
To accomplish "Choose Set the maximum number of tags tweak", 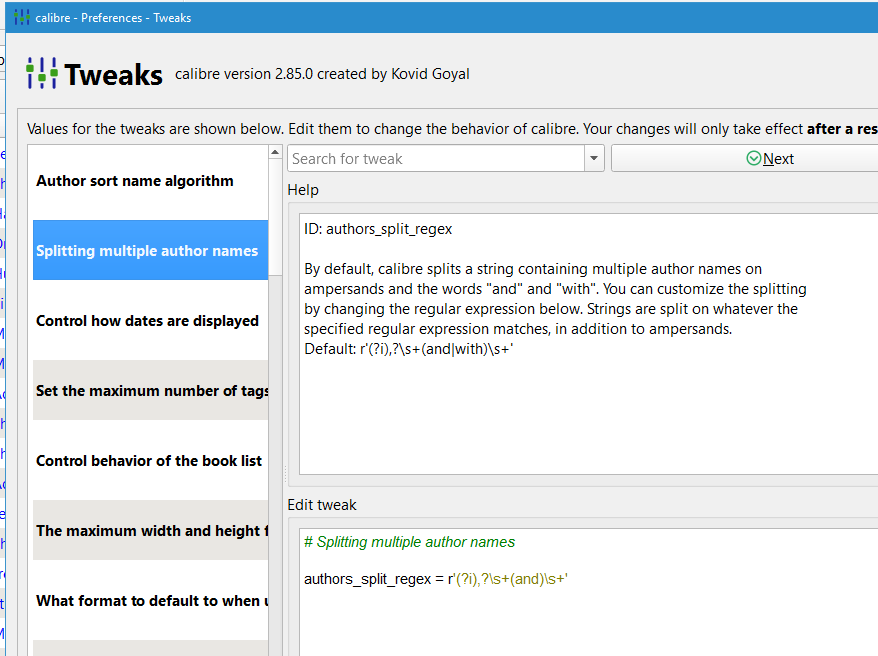I will coord(150,391).
